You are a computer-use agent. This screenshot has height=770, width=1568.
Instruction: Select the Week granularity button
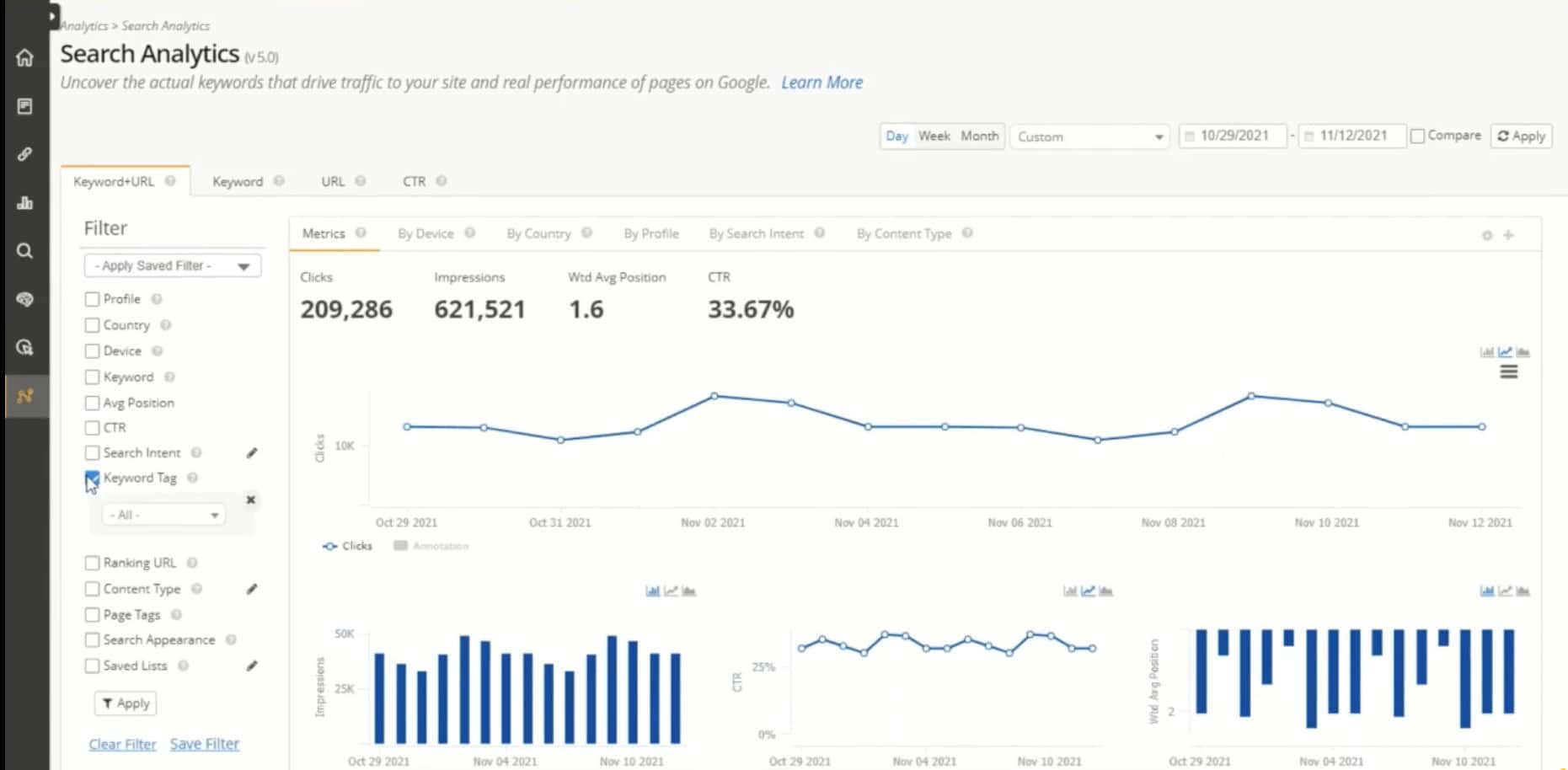pyautogui.click(x=934, y=136)
